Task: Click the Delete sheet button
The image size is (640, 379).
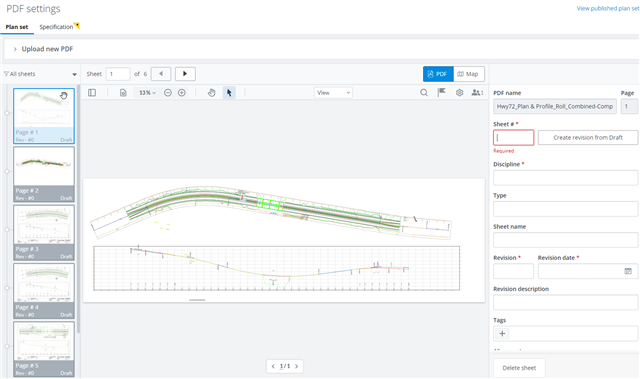Action: click(x=519, y=368)
